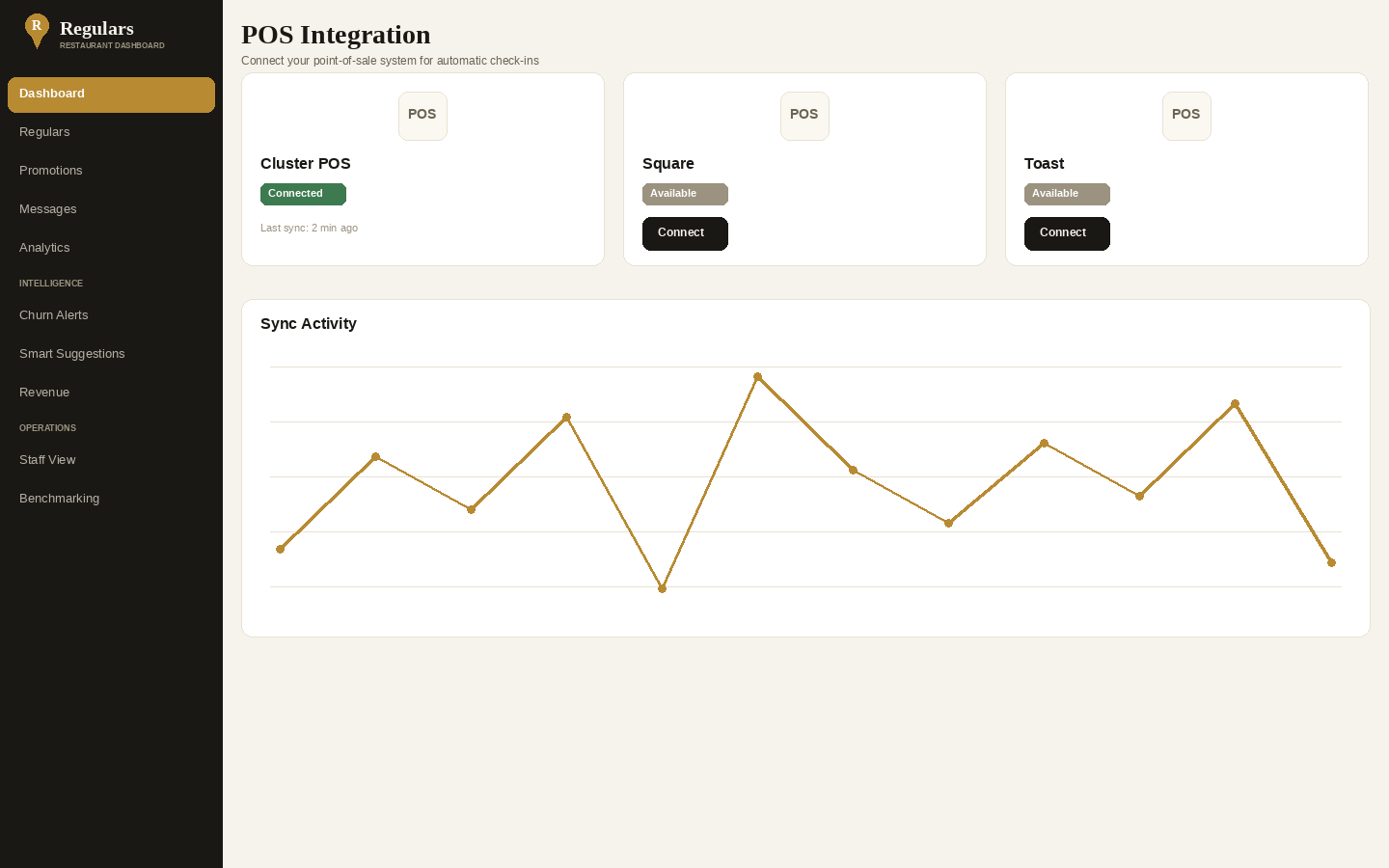Click the Regulars logo pin icon

37,31
